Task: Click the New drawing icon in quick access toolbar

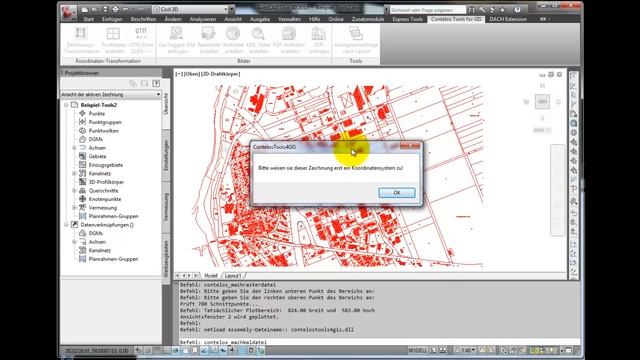Action: pos(85,9)
